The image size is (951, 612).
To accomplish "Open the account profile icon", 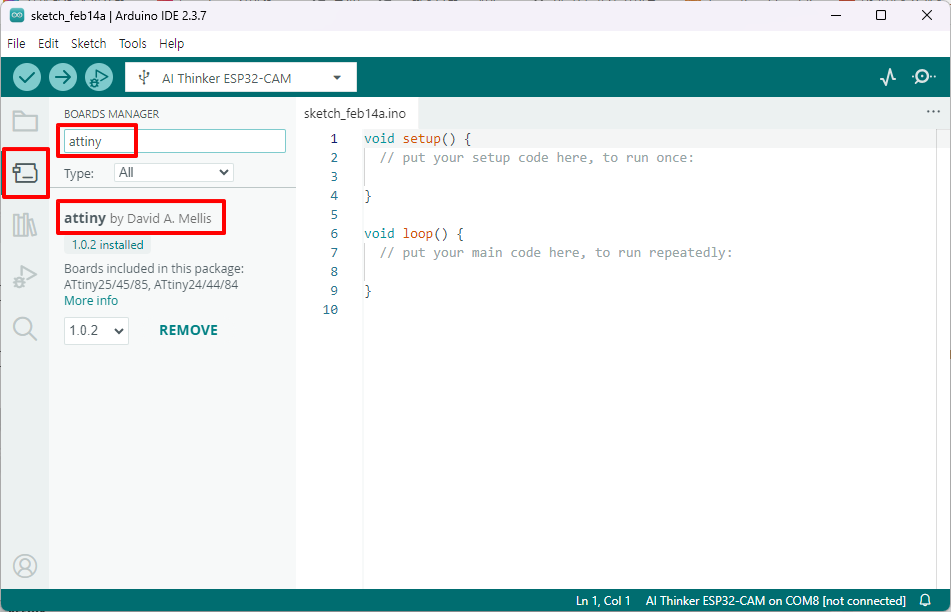I will [25, 566].
